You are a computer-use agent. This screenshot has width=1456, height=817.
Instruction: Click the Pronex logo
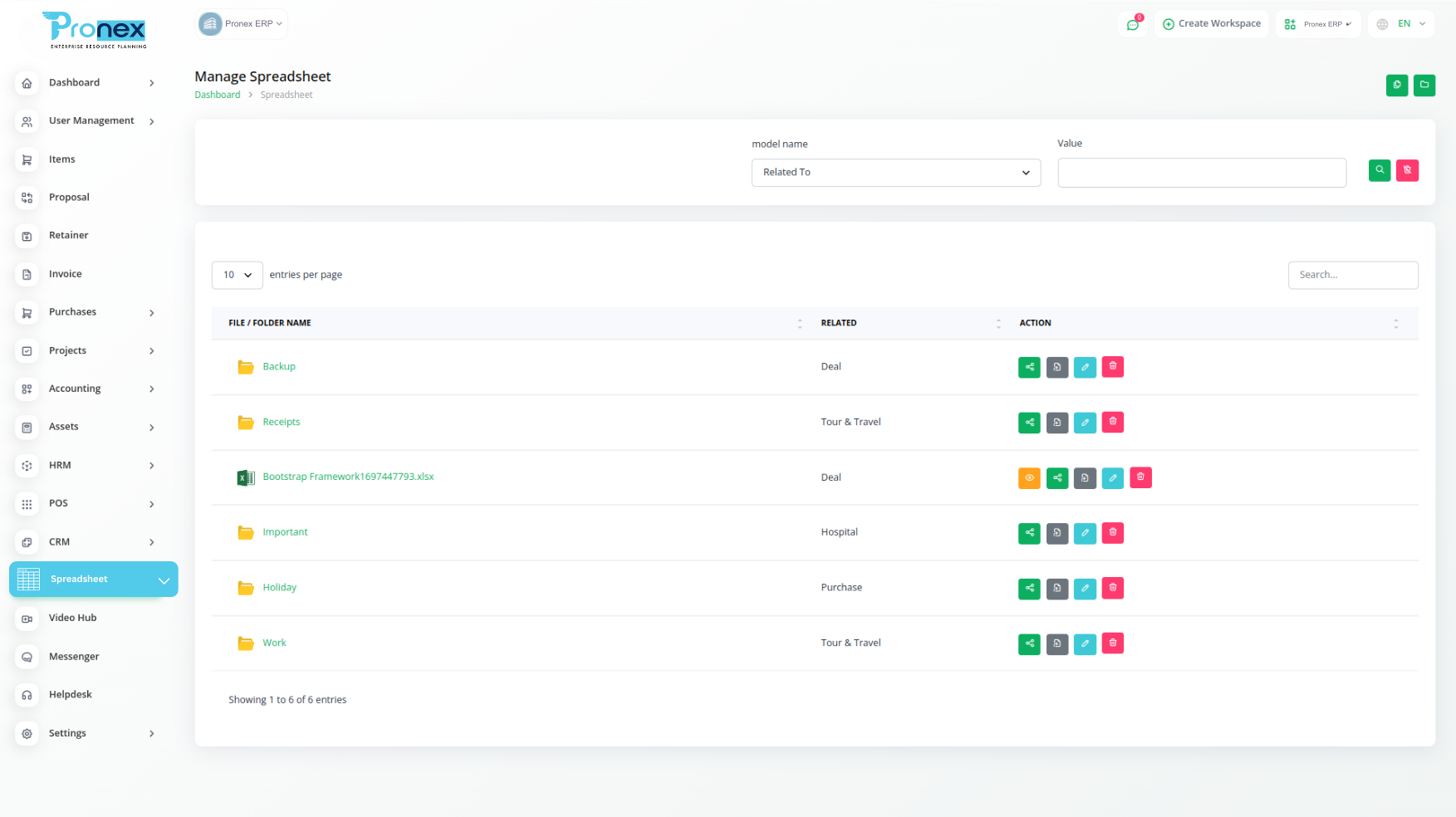point(94,30)
